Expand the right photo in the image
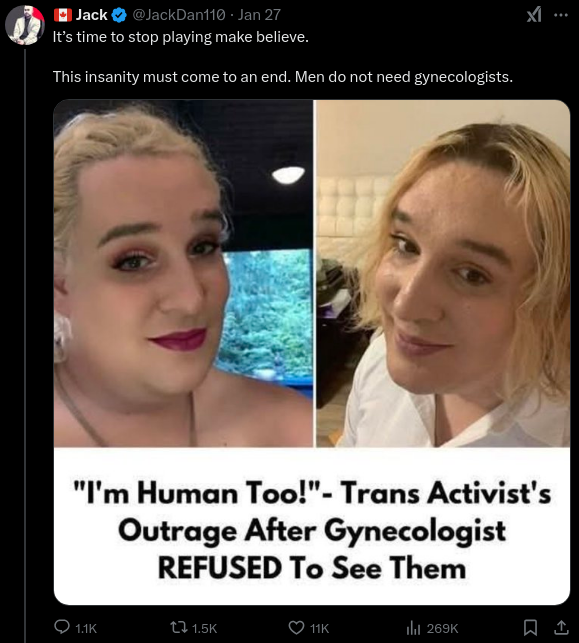 click(443, 273)
